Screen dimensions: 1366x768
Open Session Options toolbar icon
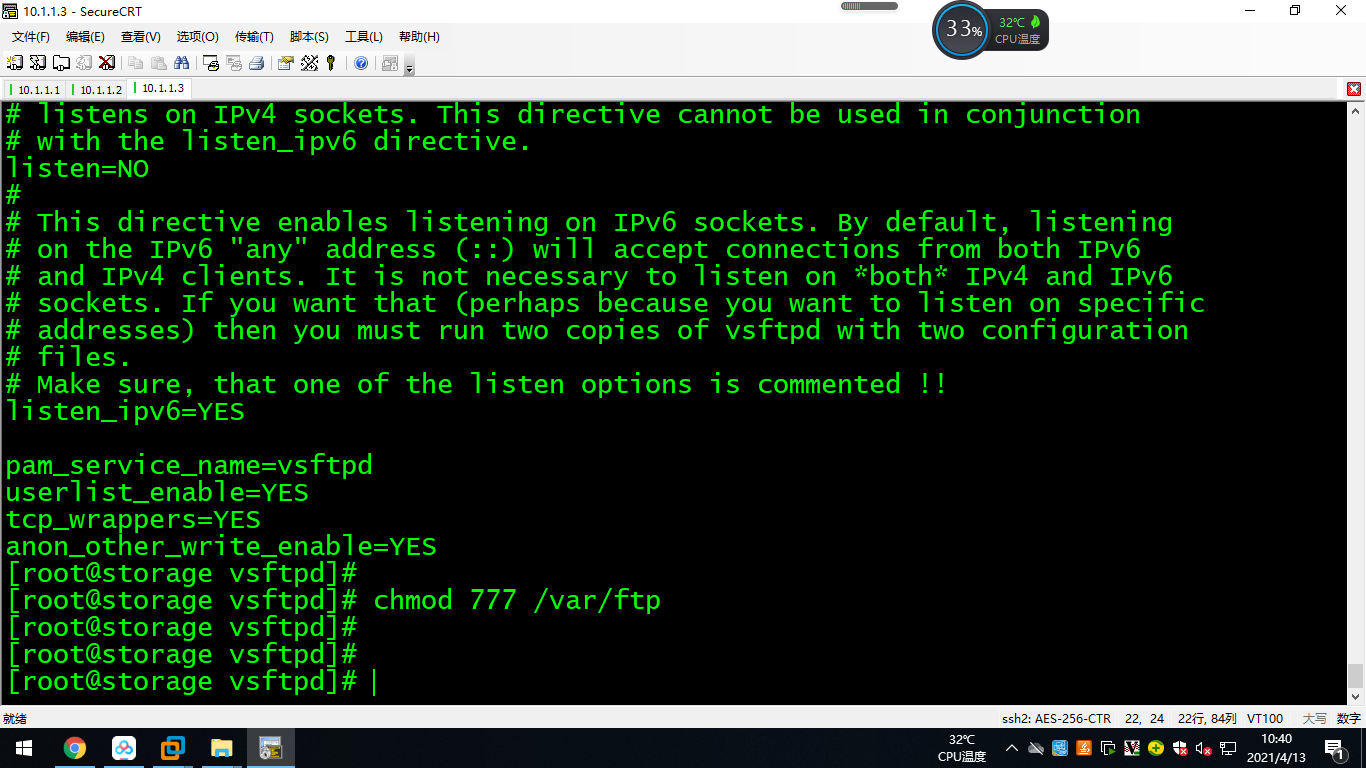(286, 63)
